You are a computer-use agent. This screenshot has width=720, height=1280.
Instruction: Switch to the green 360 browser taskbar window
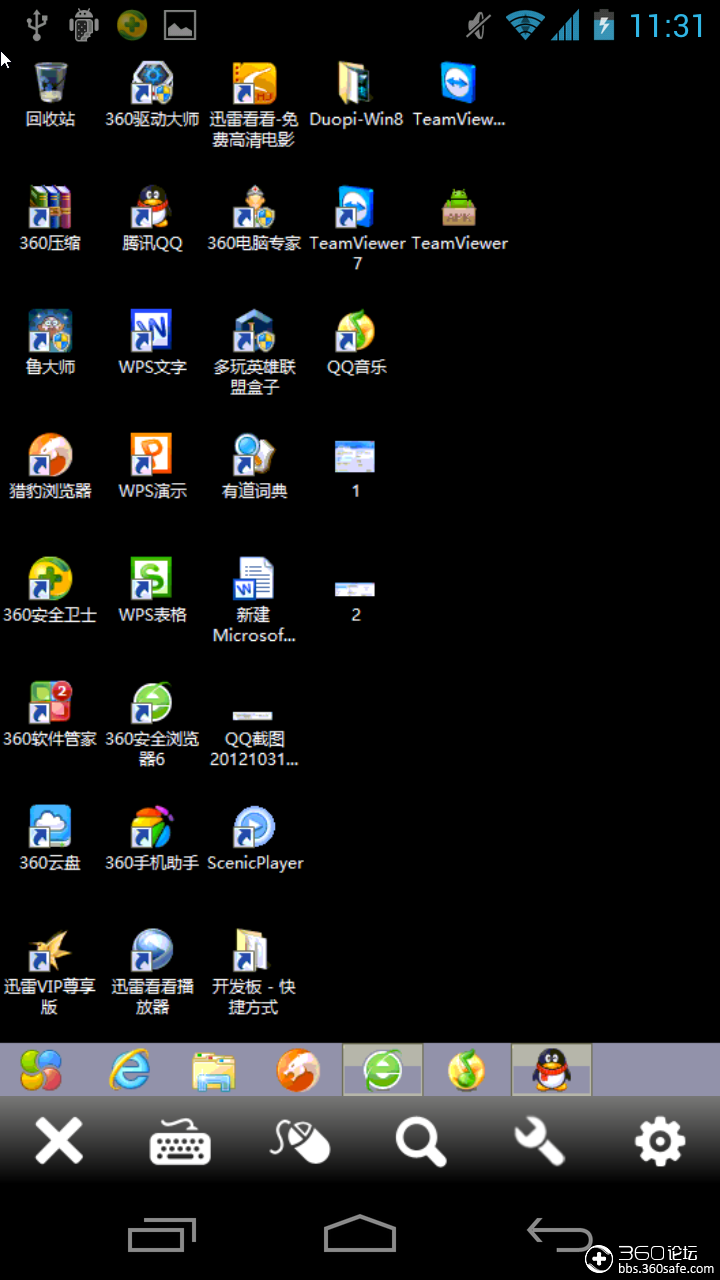(383, 1070)
